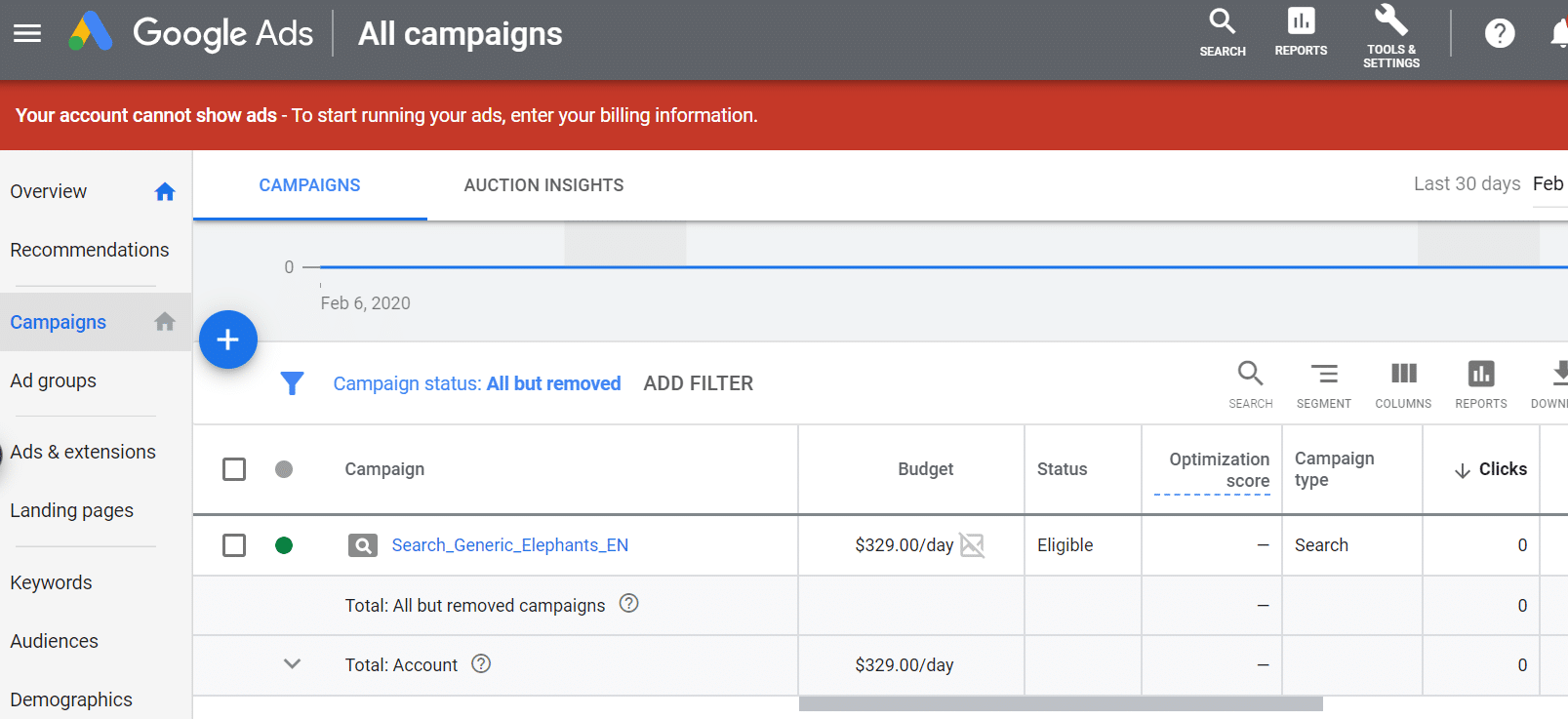Expand the Total: Account row chevron
The width and height of the screenshot is (1568, 719).
click(x=292, y=664)
